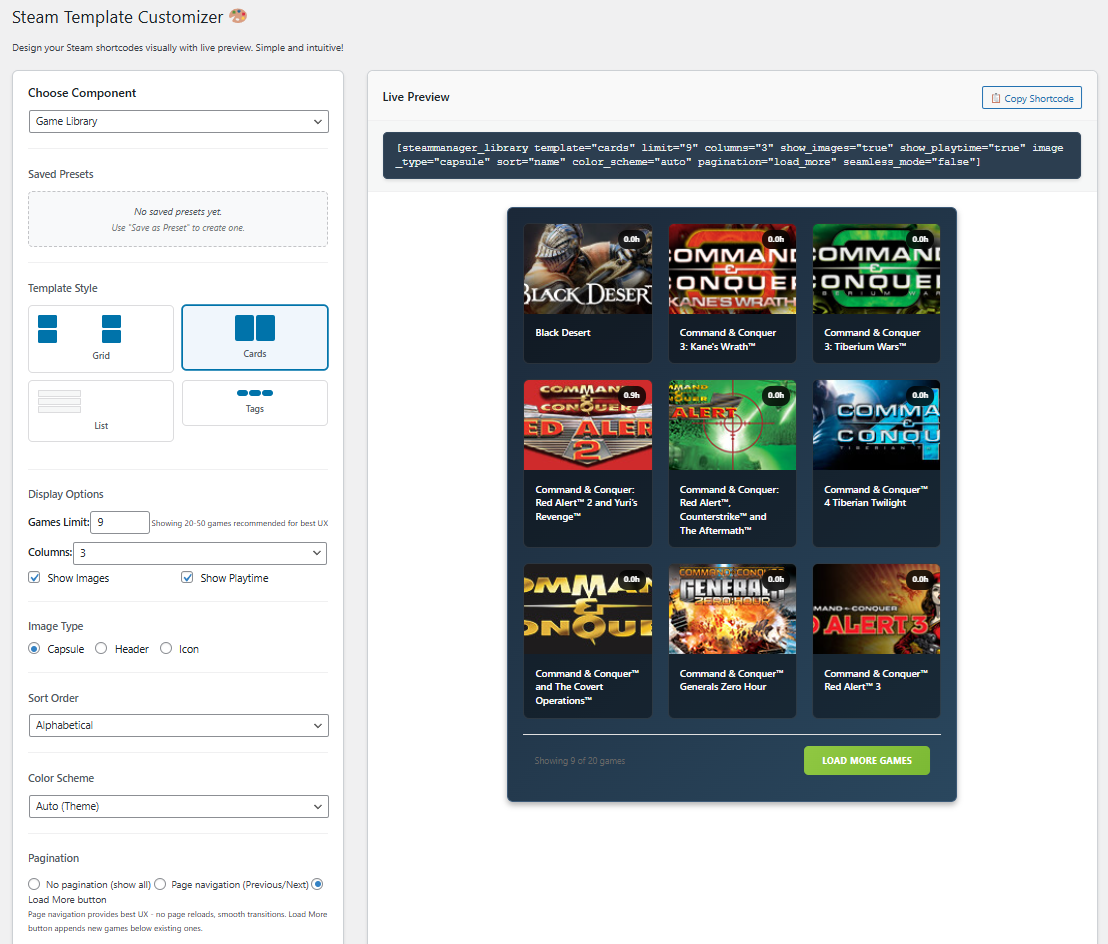Viewport: 1108px width, 944px height.
Task: Open the Choose Component dropdown
Action: pos(178,121)
